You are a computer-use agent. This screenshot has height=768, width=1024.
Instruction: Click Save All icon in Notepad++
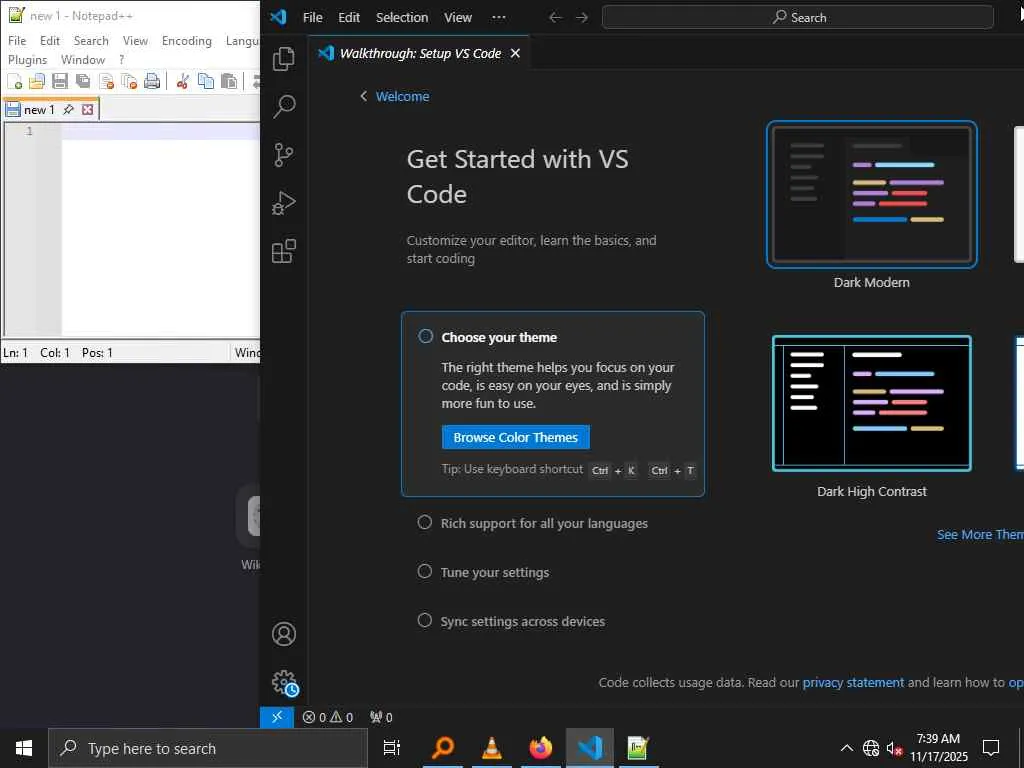click(x=83, y=81)
